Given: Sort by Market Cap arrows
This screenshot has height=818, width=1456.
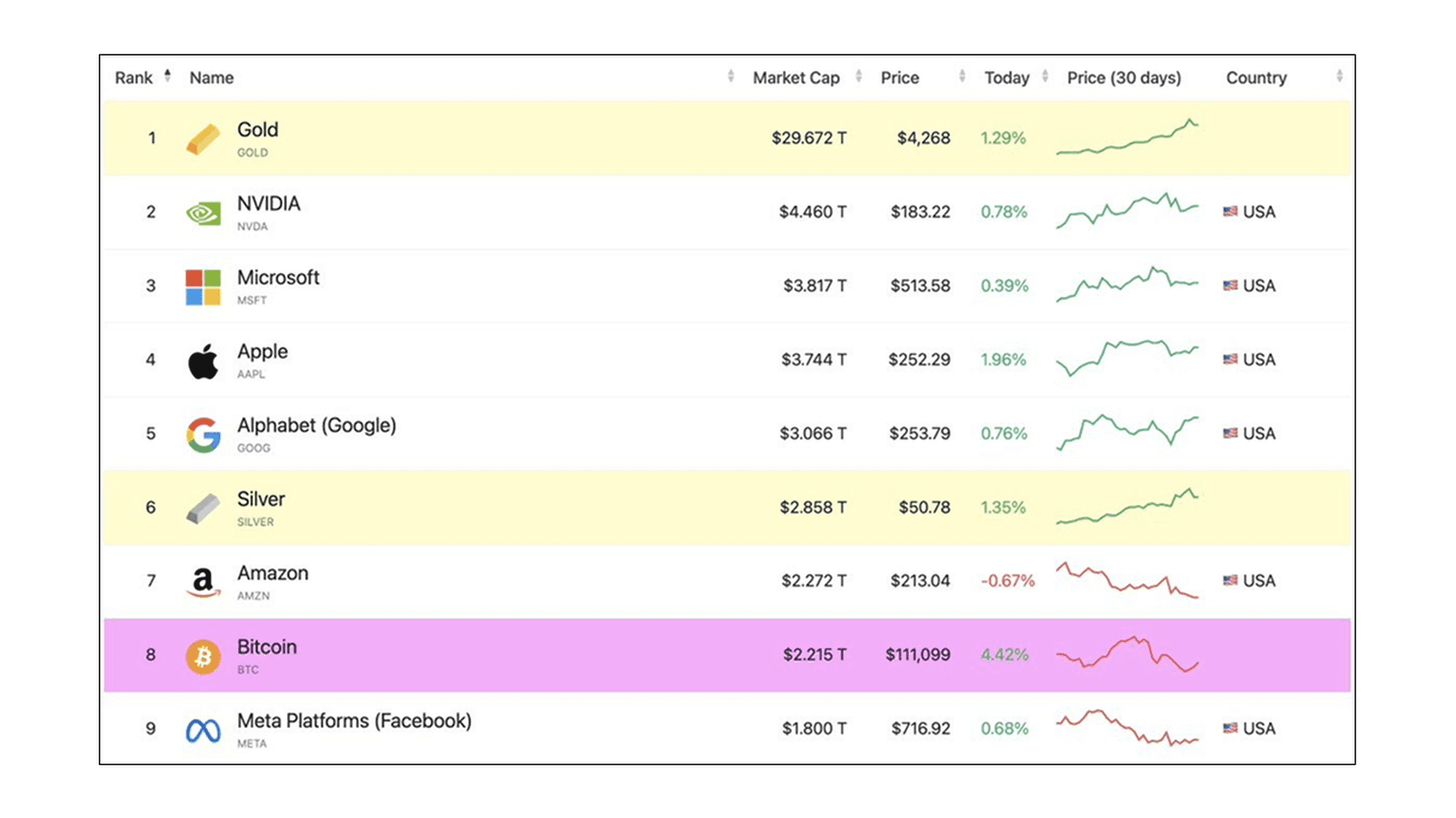Looking at the screenshot, I should click(x=858, y=77).
